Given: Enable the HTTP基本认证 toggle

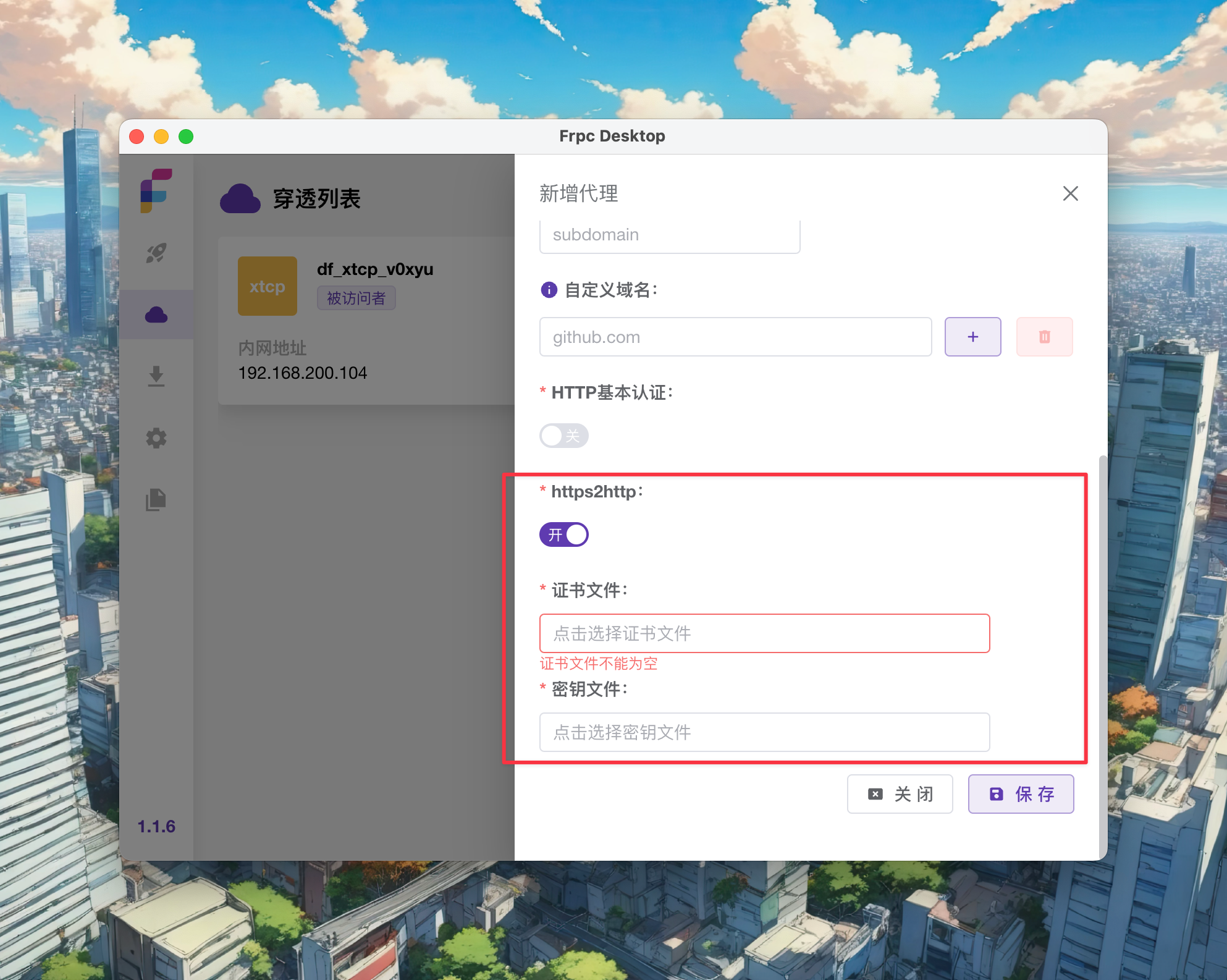Looking at the screenshot, I should (563, 436).
